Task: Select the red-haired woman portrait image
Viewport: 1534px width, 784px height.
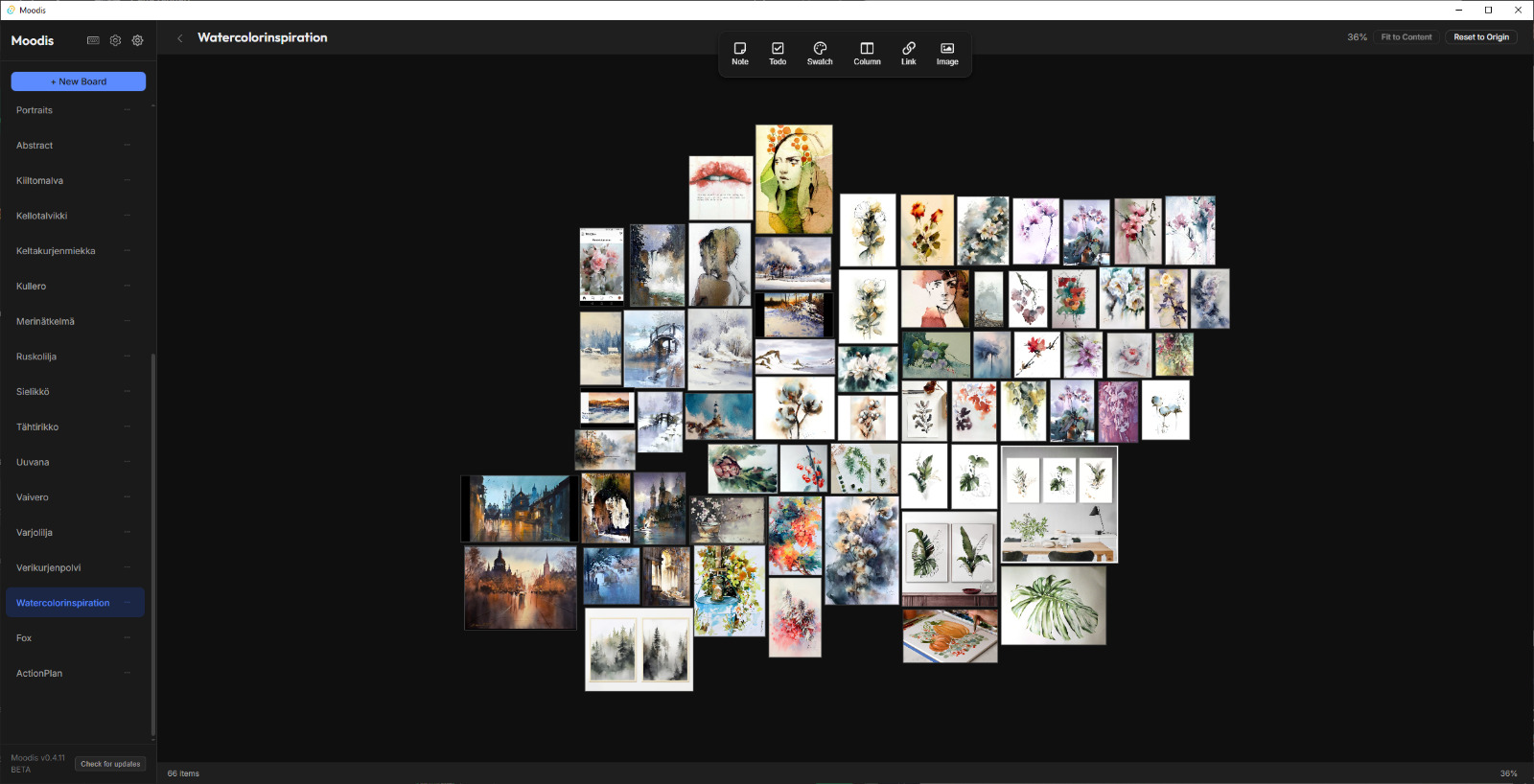Action: (x=935, y=299)
